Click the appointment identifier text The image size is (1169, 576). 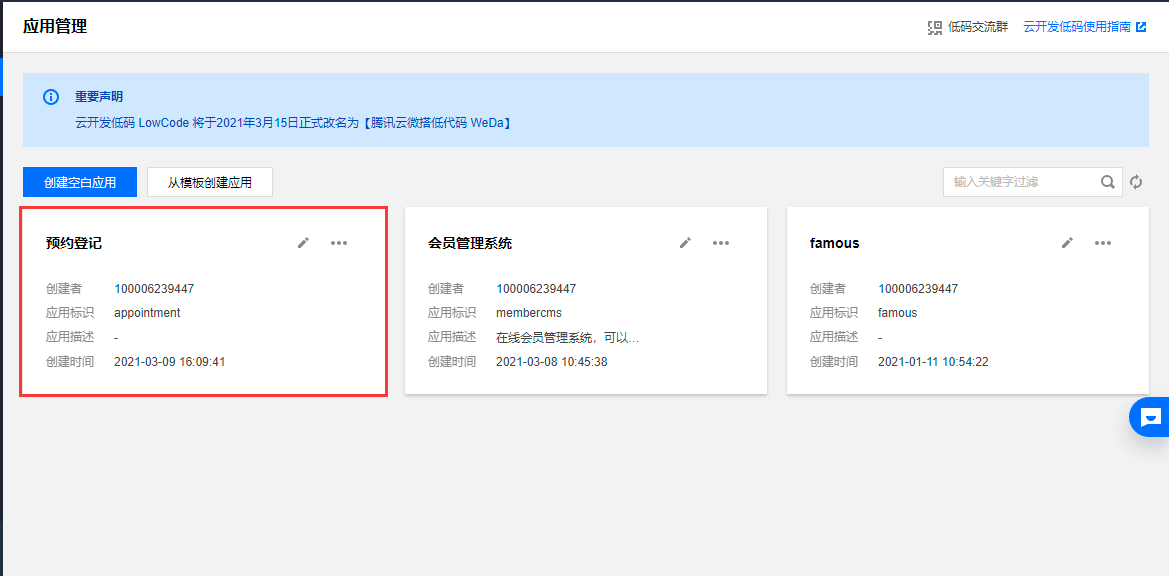(x=148, y=313)
